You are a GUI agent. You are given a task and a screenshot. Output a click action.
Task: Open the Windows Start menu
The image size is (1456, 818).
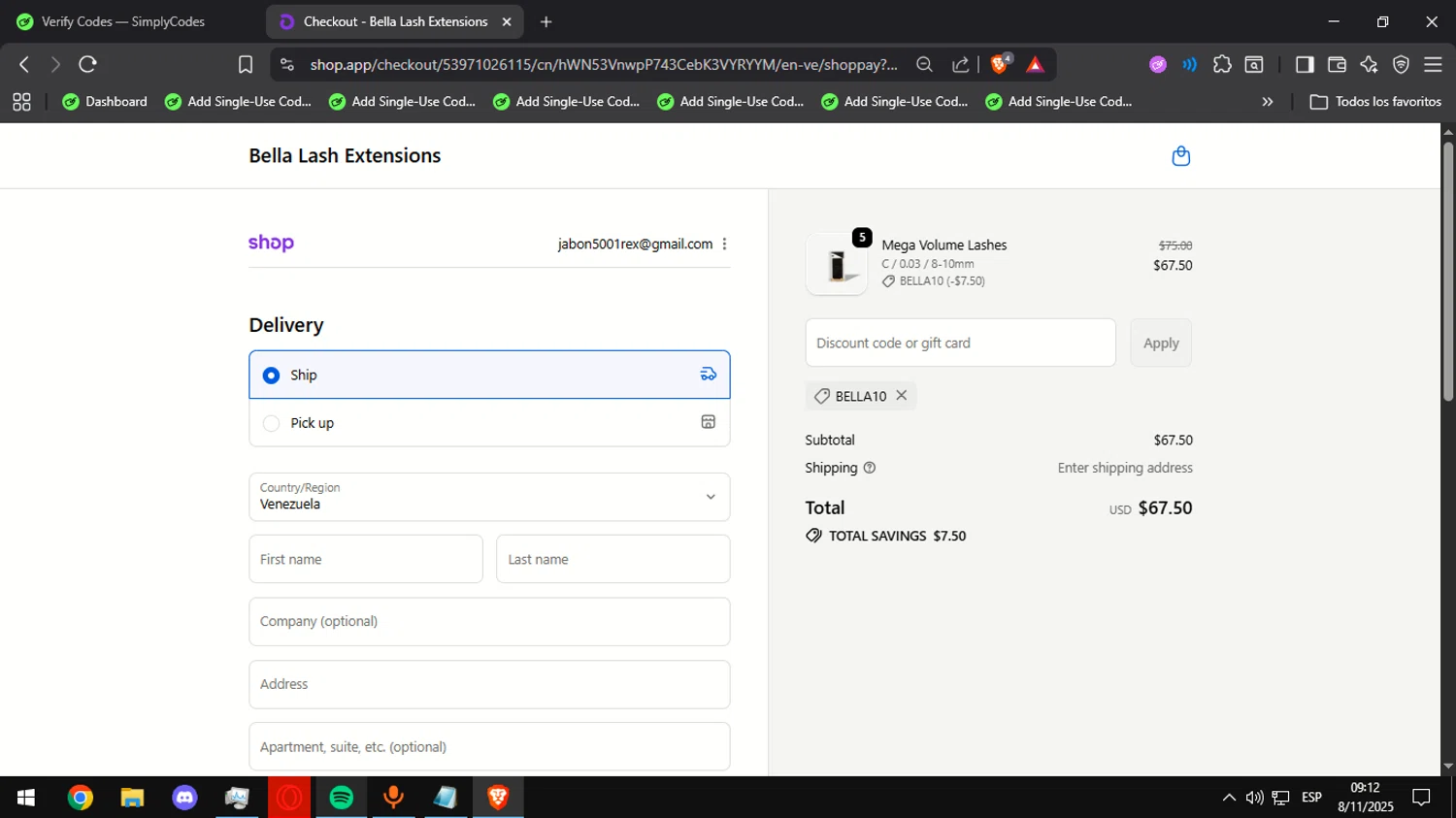tap(26, 798)
